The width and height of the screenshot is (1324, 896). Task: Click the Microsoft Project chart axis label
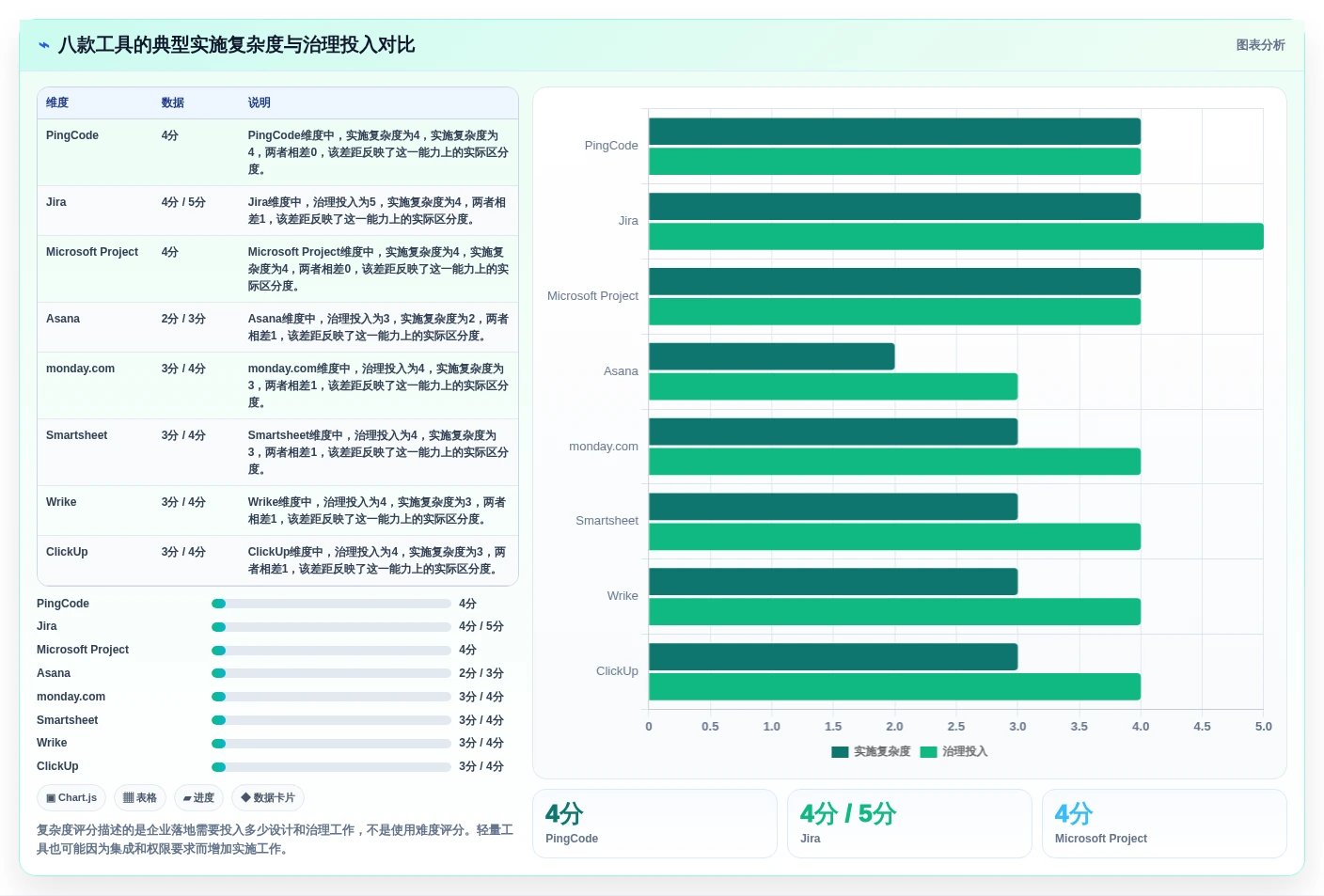[592, 296]
